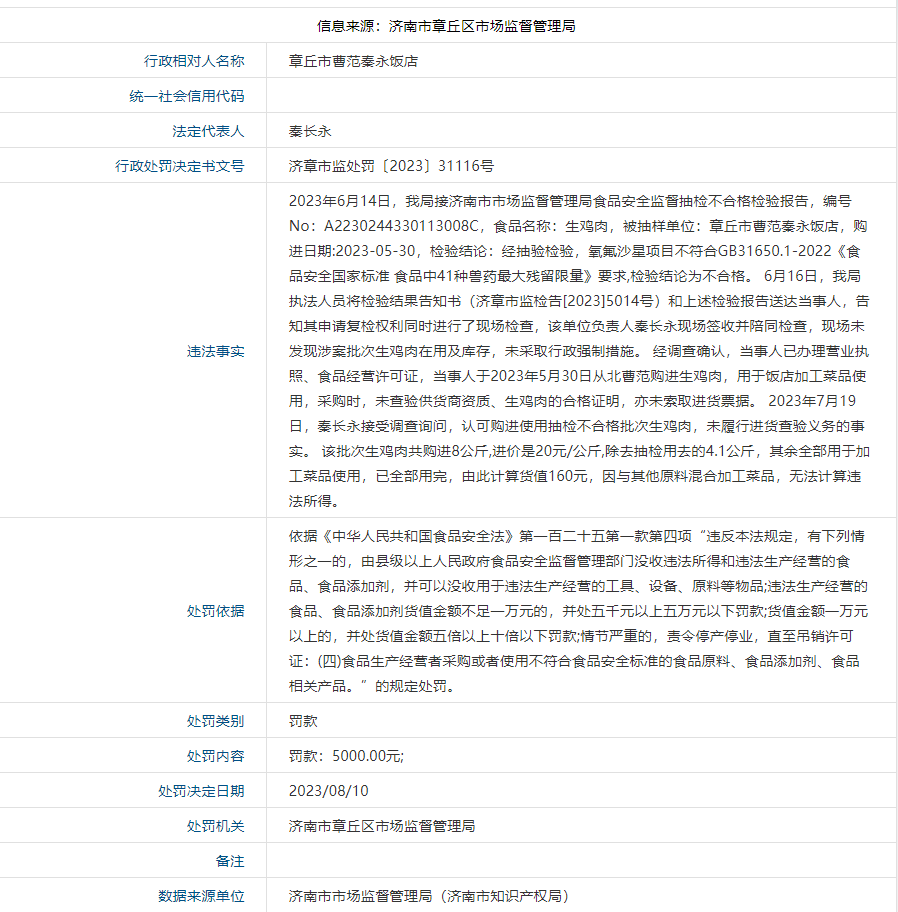Click the 行政处罚决定书文号 label

tap(180, 166)
